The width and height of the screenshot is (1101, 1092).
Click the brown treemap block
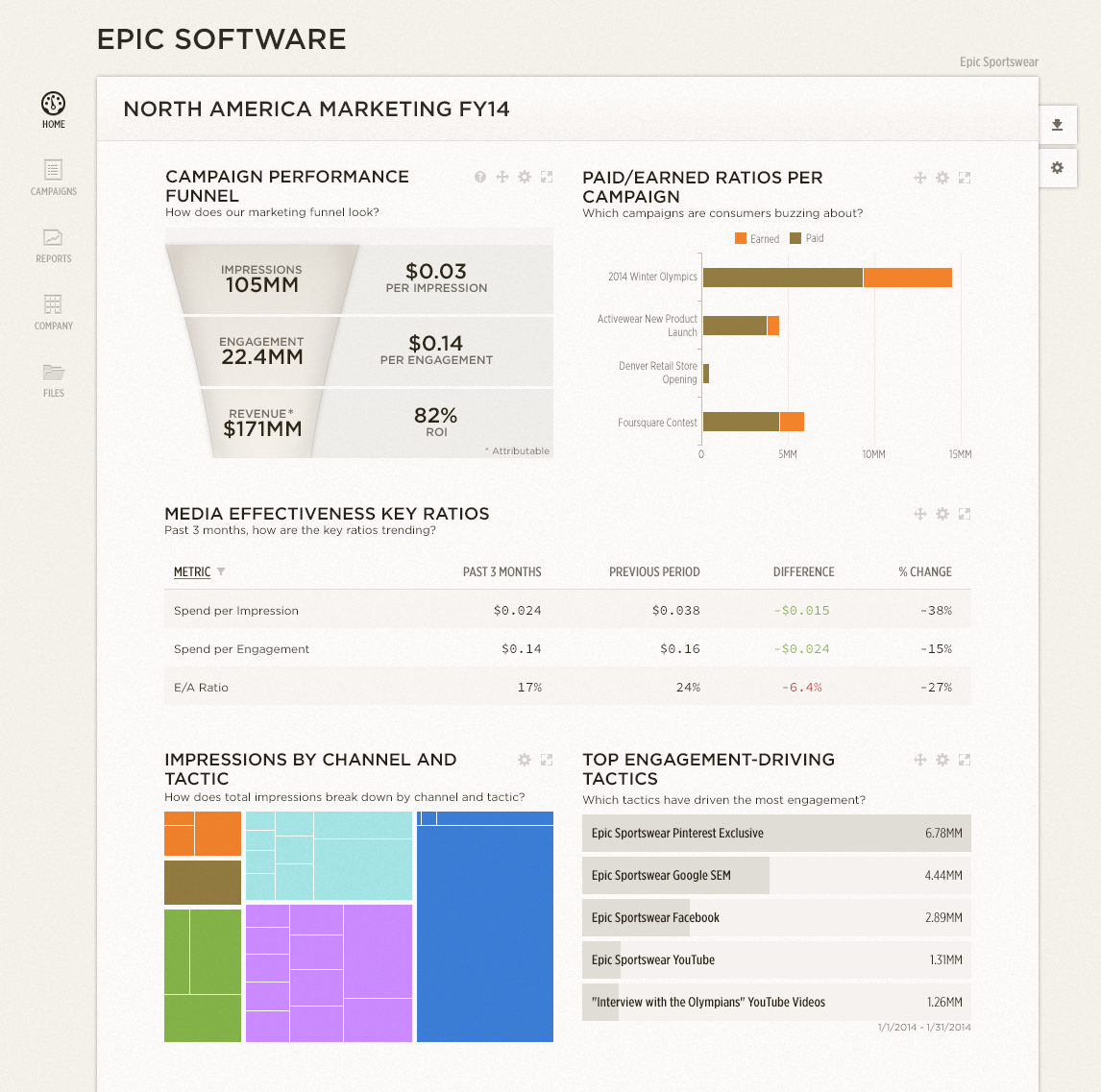[x=203, y=883]
